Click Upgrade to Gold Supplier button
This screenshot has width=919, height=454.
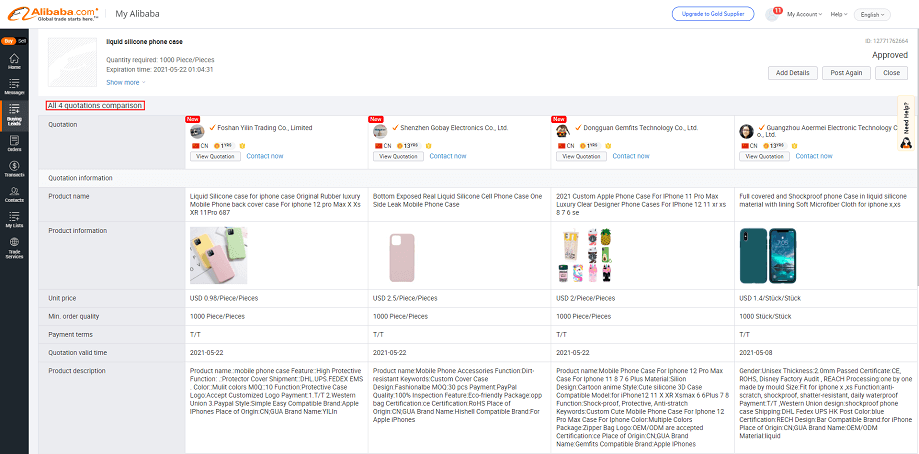click(713, 14)
